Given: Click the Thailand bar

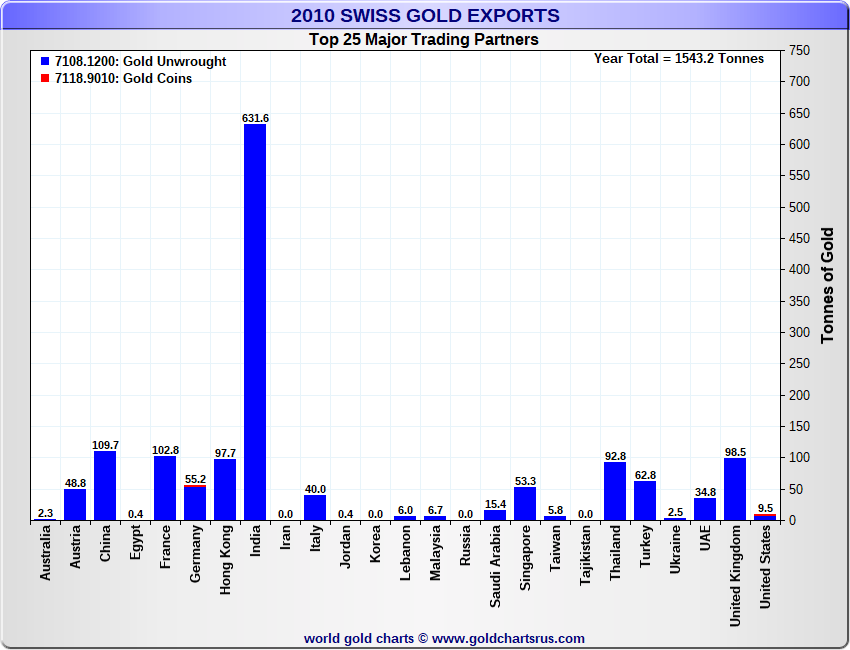Looking at the screenshot, I should [x=615, y=492].
